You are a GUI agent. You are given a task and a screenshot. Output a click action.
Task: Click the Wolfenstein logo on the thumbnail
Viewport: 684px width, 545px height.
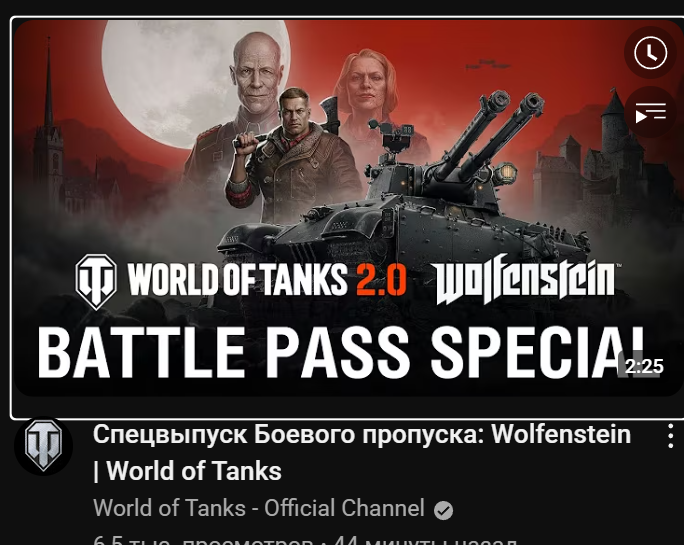point(526,279)
